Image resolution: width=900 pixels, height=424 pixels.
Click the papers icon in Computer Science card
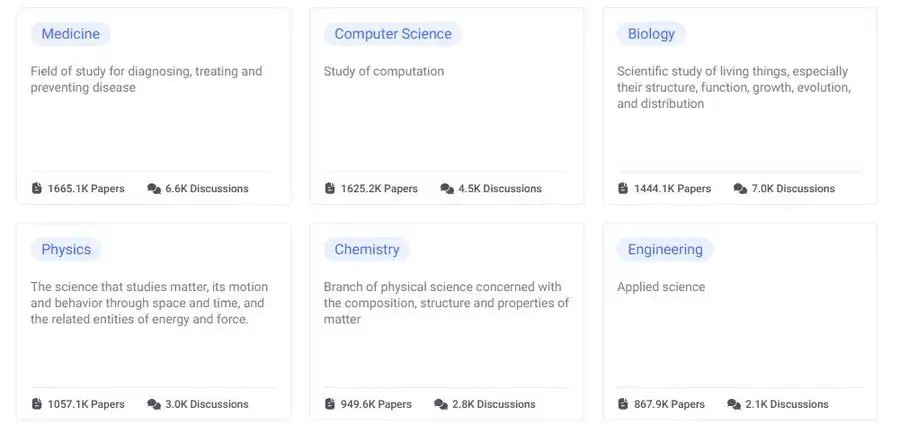coord(330,188)
